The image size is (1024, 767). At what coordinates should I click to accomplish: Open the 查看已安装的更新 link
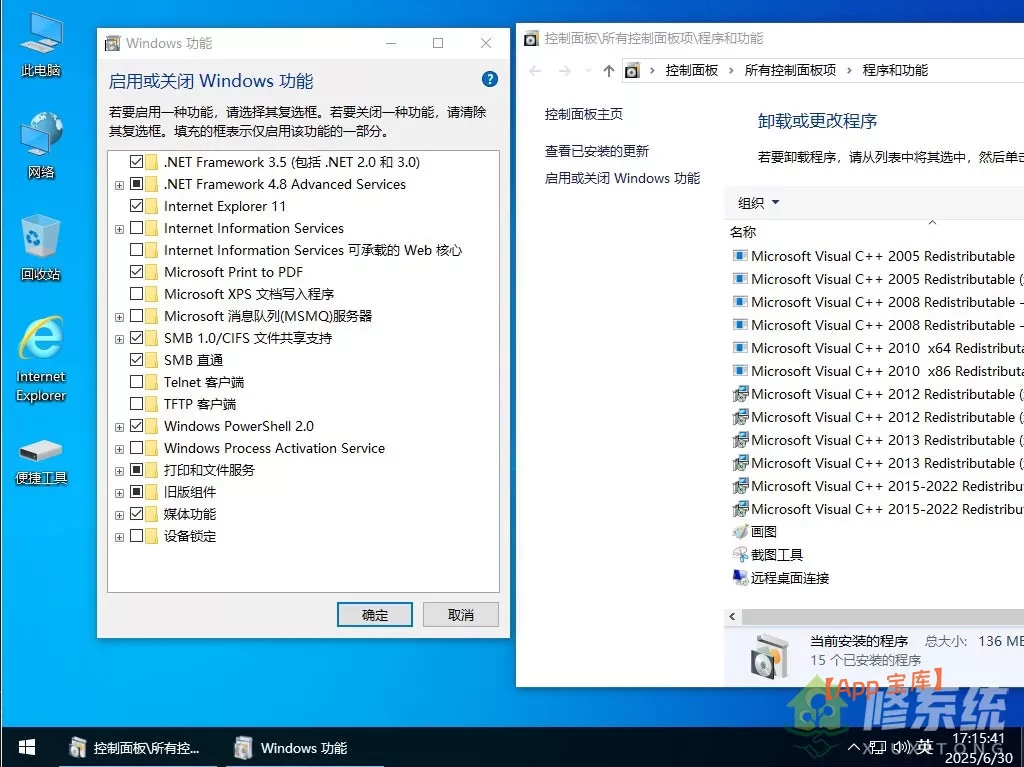click(x=597, y=151)
